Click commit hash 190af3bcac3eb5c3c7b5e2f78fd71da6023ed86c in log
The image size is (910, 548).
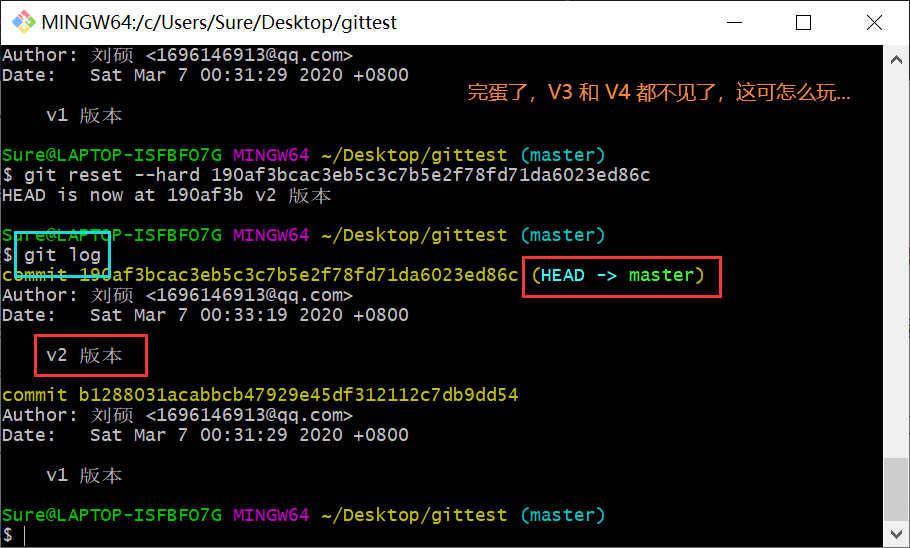tap(298, 275)
